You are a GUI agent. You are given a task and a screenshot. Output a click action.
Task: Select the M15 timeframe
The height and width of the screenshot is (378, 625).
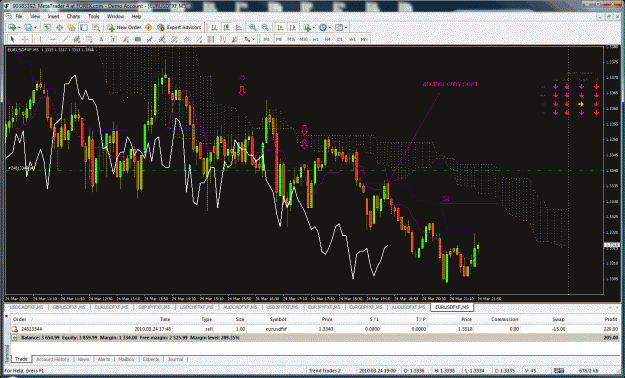tap(291, 39)
